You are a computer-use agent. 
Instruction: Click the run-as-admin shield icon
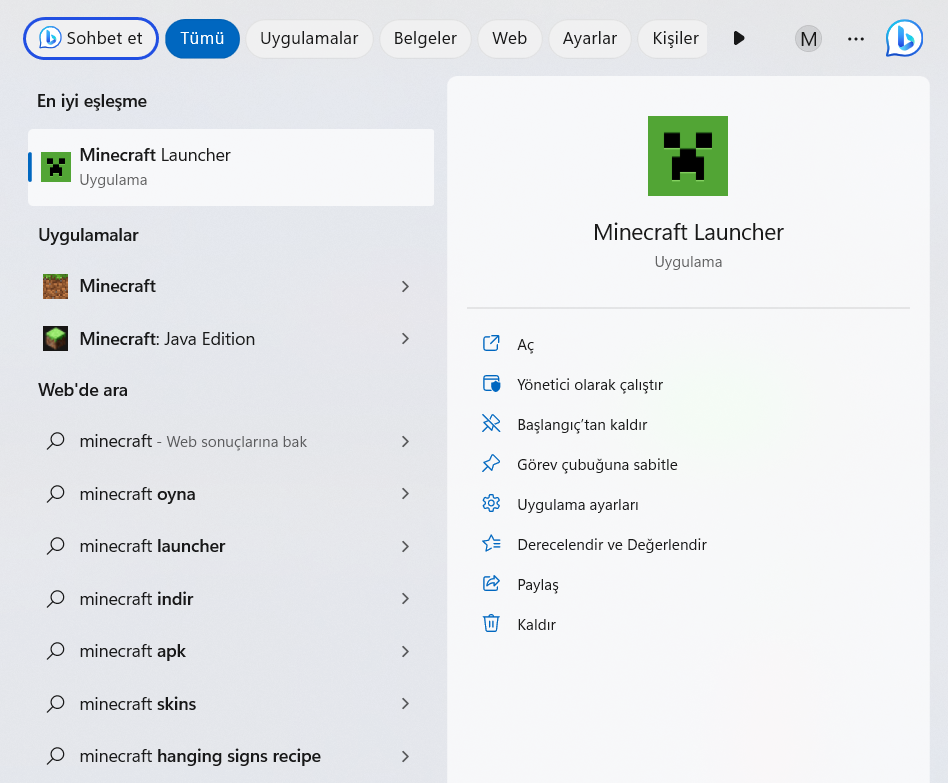click(x=491, y=383)
